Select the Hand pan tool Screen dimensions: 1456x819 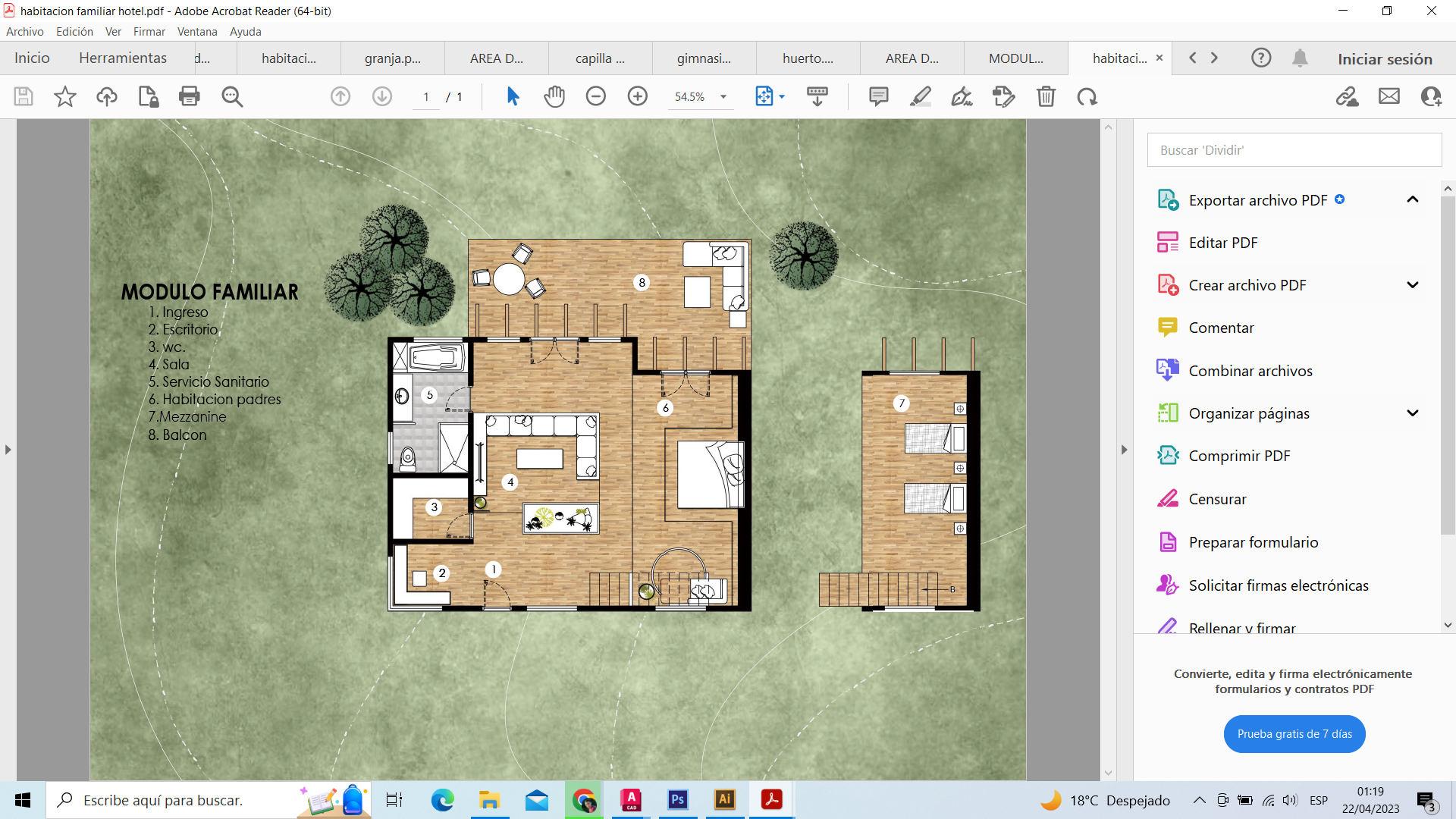[554, 96]
